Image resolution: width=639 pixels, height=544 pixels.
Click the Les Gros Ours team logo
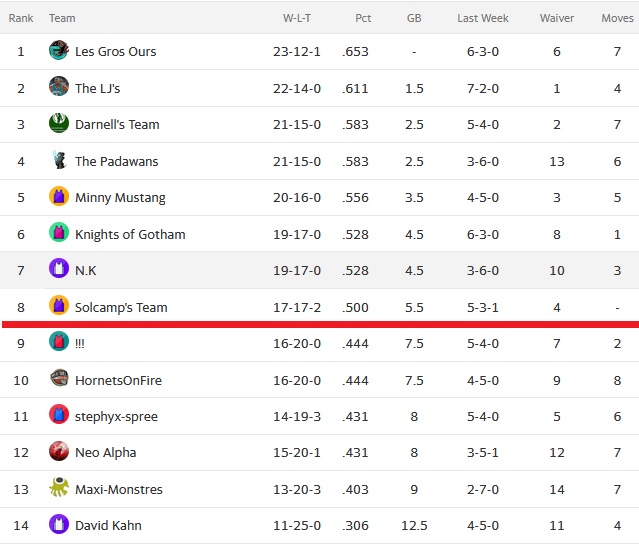(59, 50)
